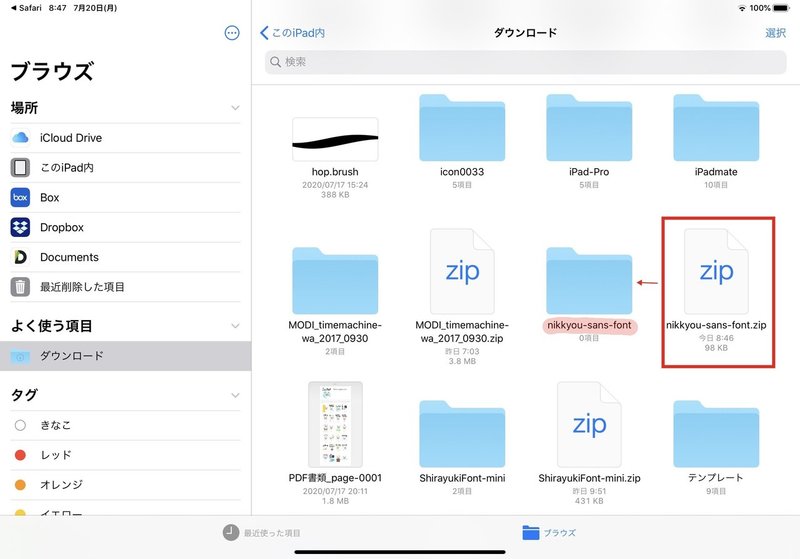The height and width of the screenshot is (559, 800).
Task: Collapse the 場所 section
Action: click(235, 108)
